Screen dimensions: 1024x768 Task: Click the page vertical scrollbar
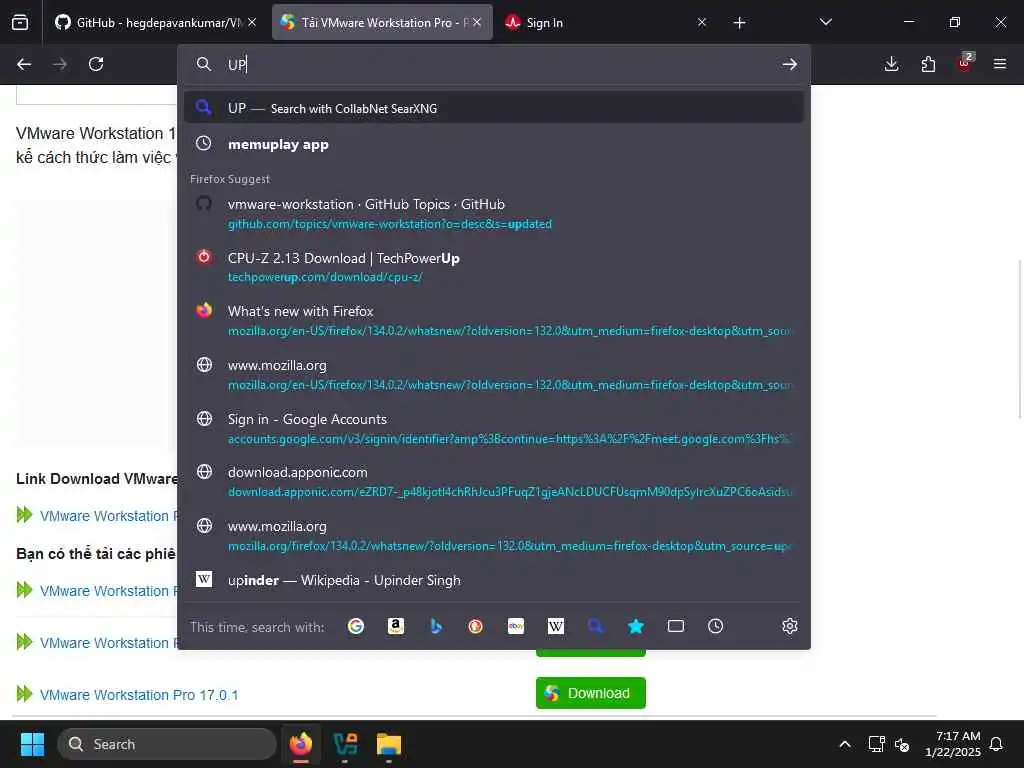(x=1020, y=338)
